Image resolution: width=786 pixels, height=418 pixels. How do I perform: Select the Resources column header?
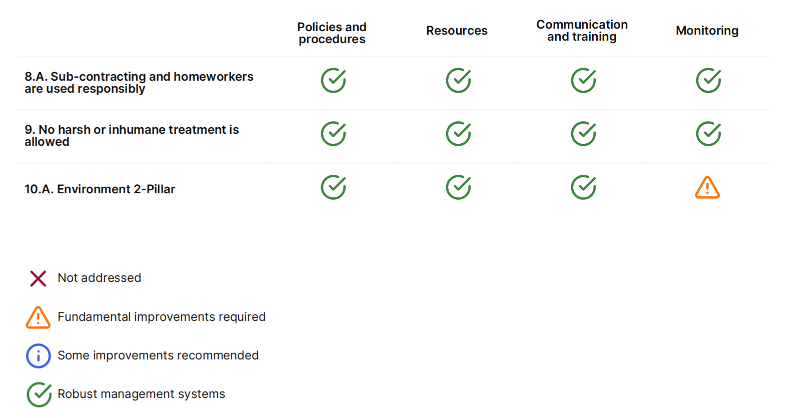pyautogui.click(x=457, y=31)
